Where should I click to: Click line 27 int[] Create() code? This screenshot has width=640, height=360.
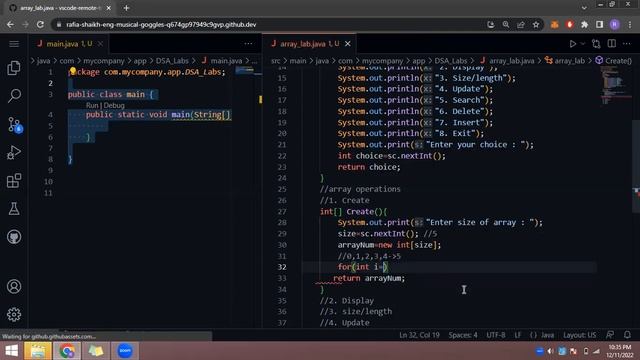pos(353,211)
